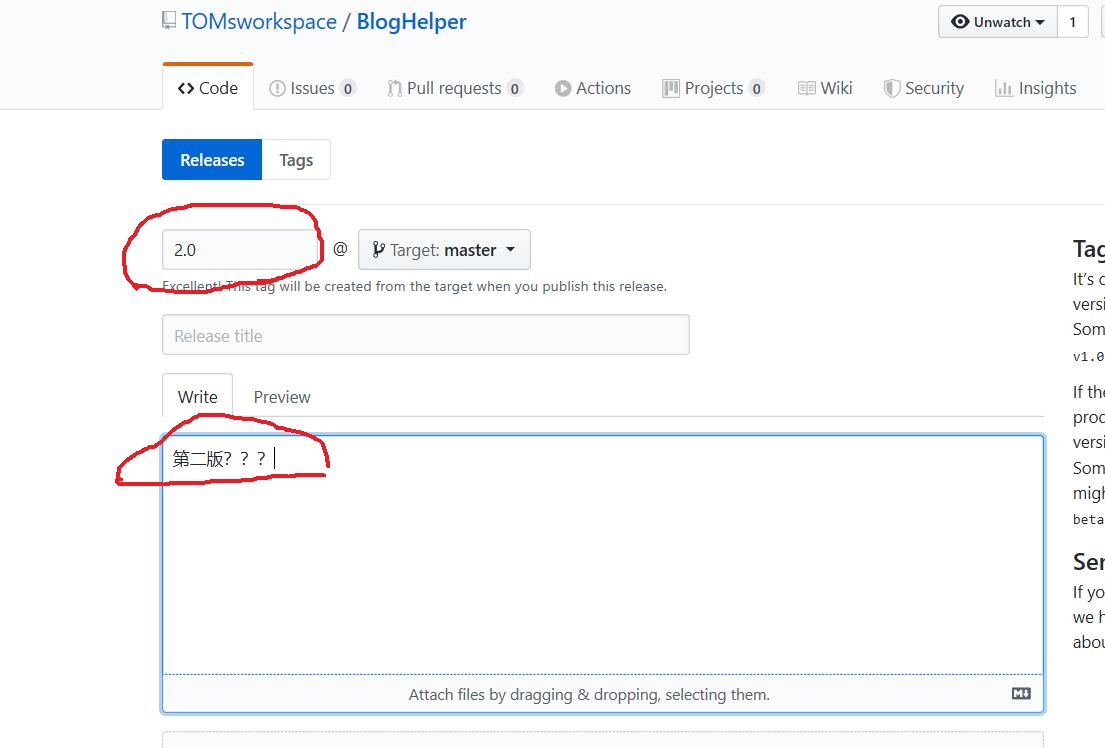The image size is (1105, 748).
Task: Click the Issues counter badge
Action: tap(347, 88)
